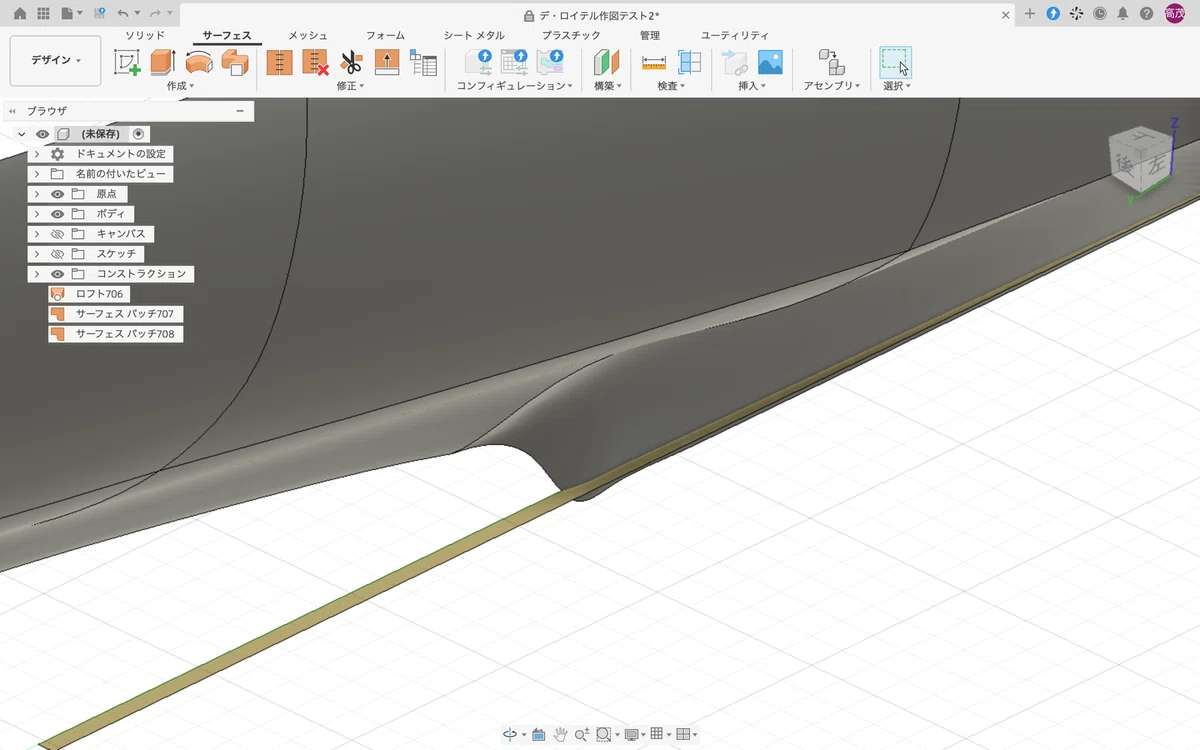Open the アセンブリ dropdown menu
Image resolution: width=1200 pixels, height=750 pixels.
click(x=832, y=87)
